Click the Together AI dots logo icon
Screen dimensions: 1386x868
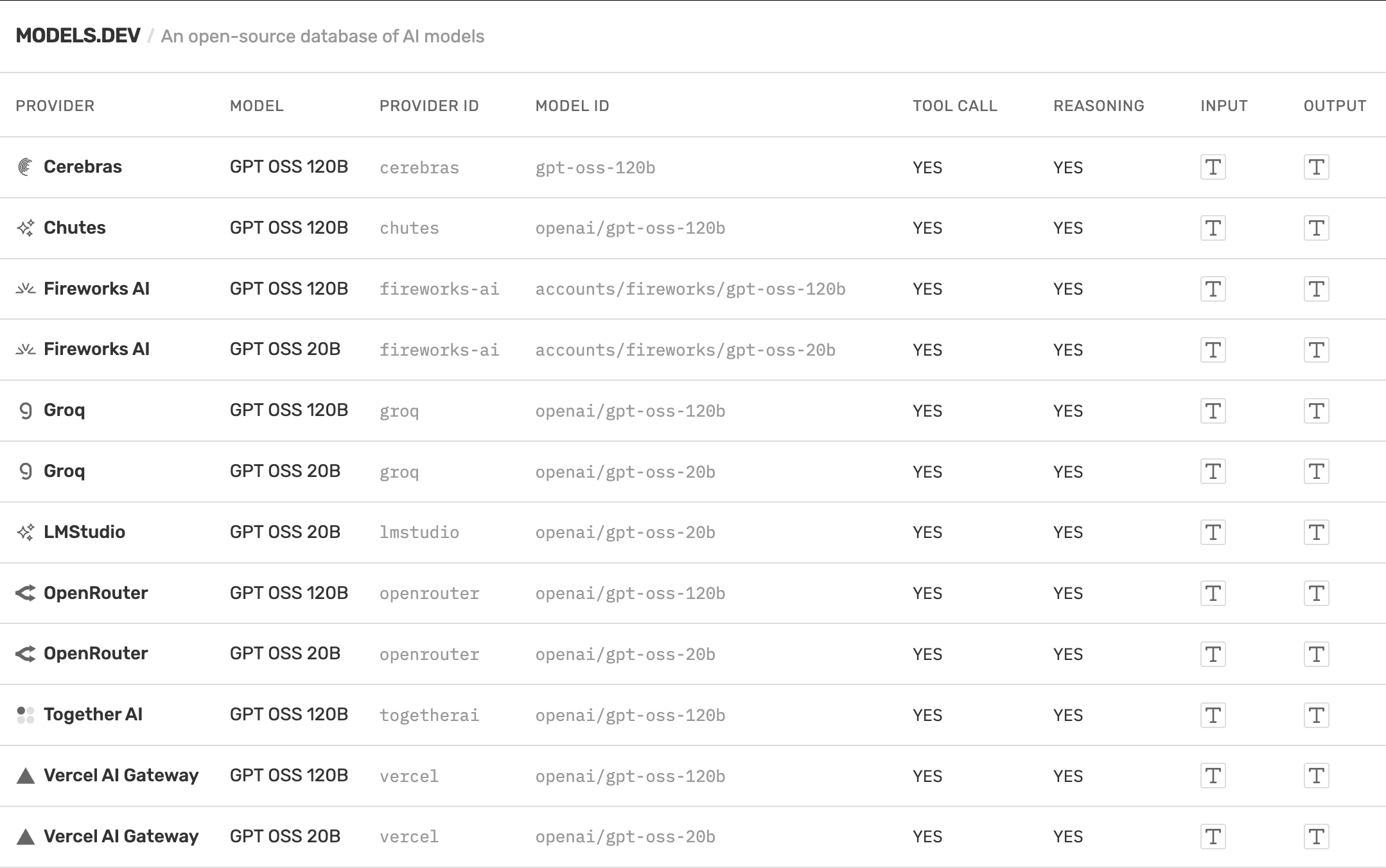tap(25, 715)
